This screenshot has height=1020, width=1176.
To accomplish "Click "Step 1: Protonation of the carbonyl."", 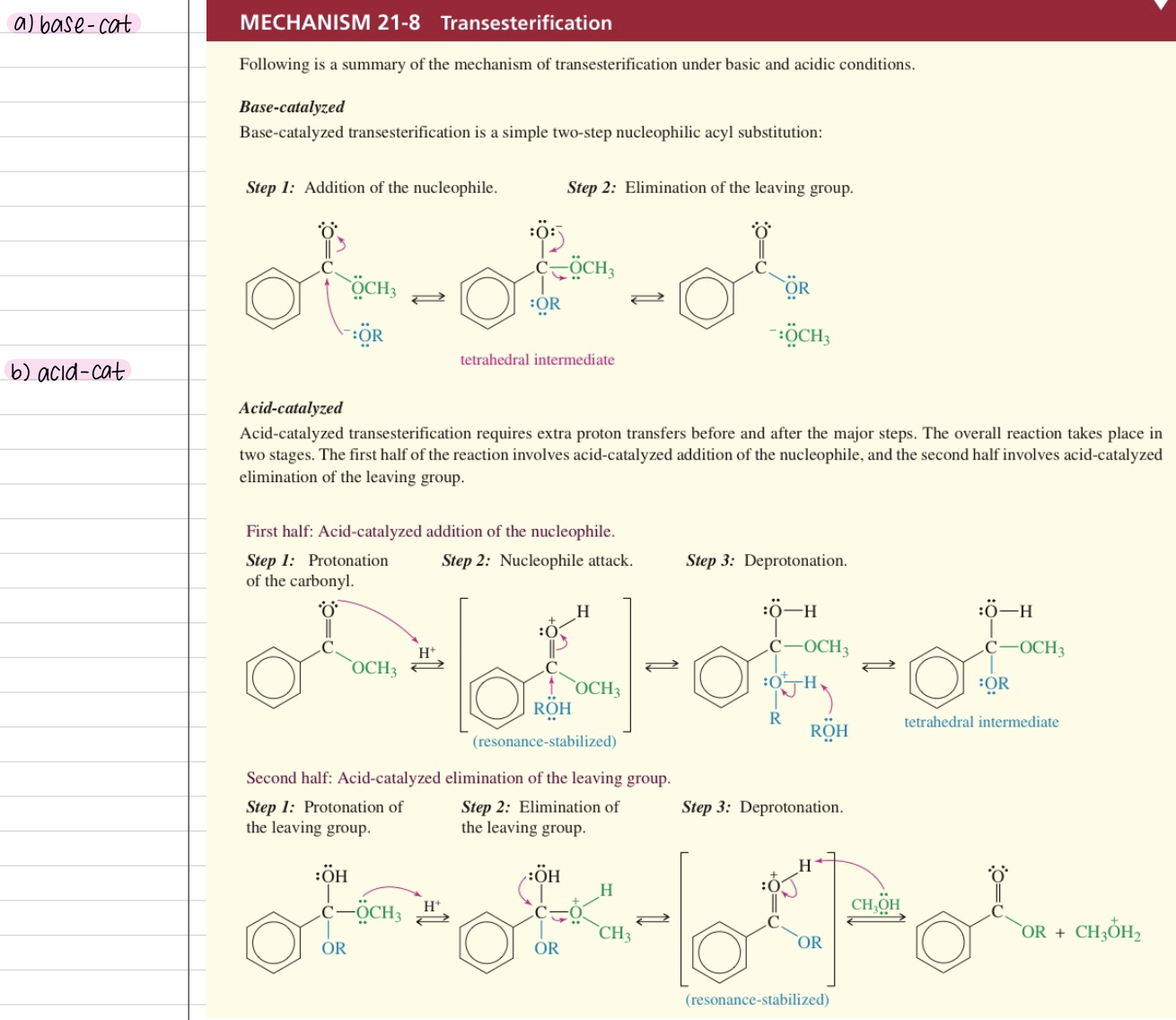I will (318, 570).
